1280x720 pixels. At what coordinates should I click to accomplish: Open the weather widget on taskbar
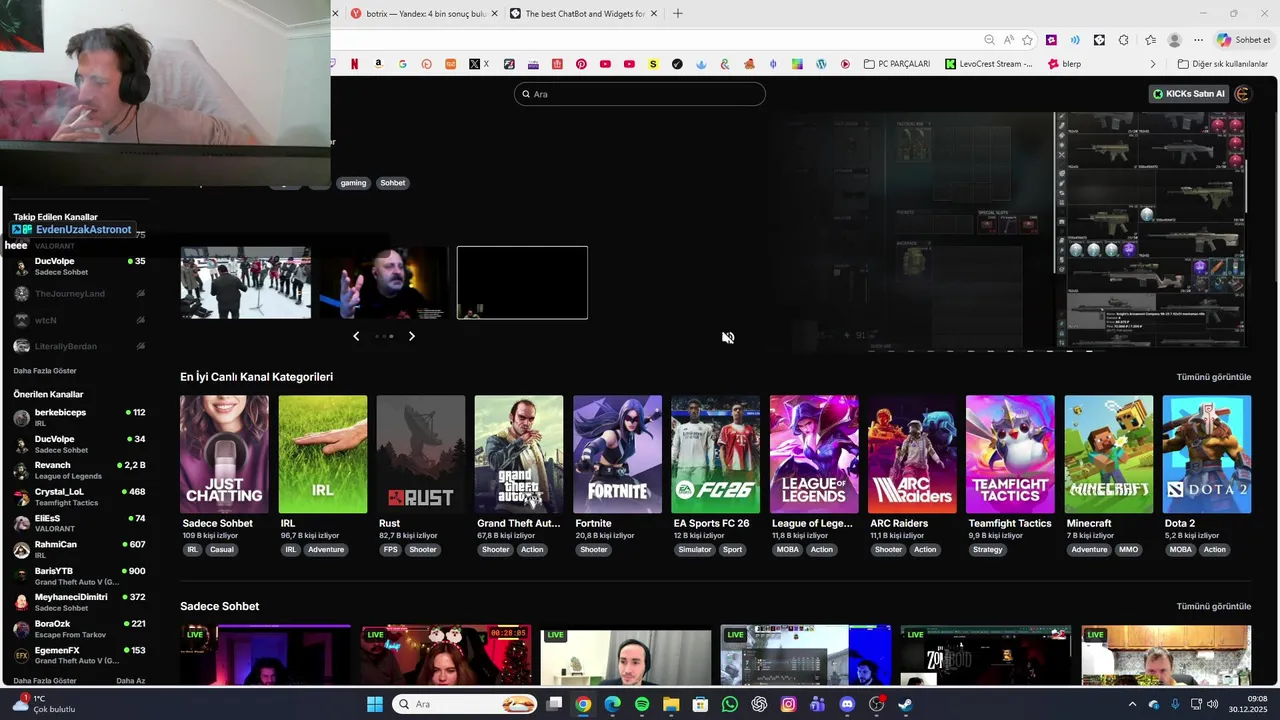[44, 704]
